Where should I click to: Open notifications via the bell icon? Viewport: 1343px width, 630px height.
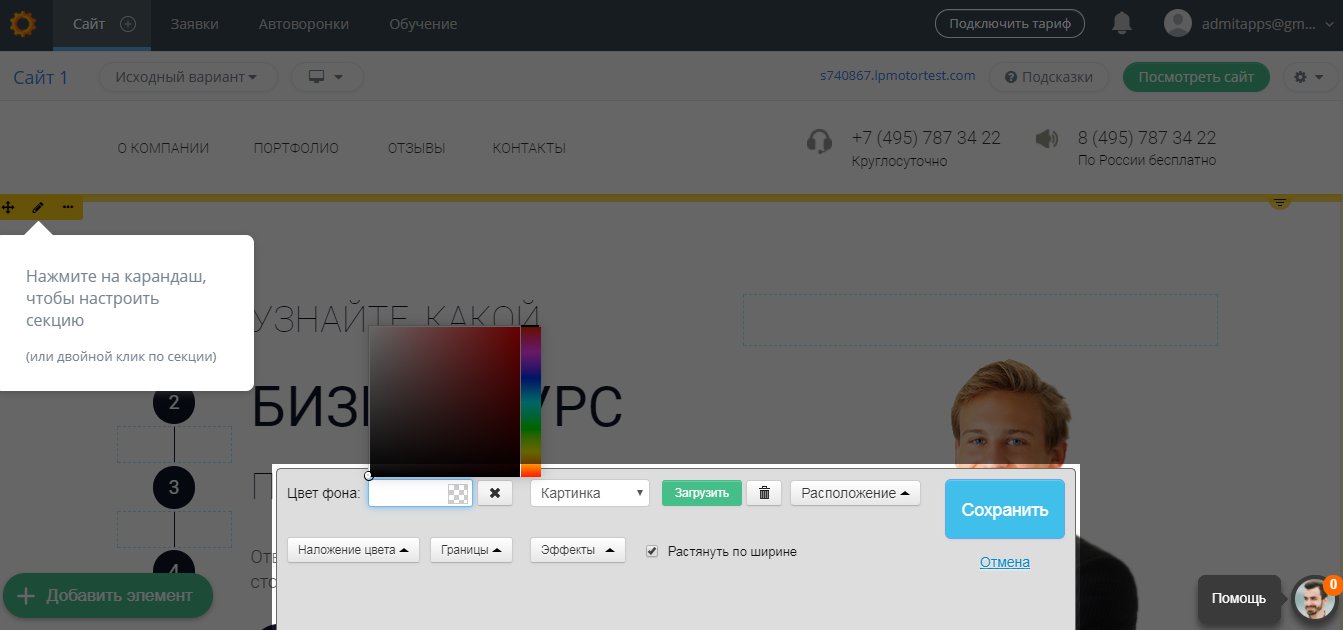[x=1121, y=25]
